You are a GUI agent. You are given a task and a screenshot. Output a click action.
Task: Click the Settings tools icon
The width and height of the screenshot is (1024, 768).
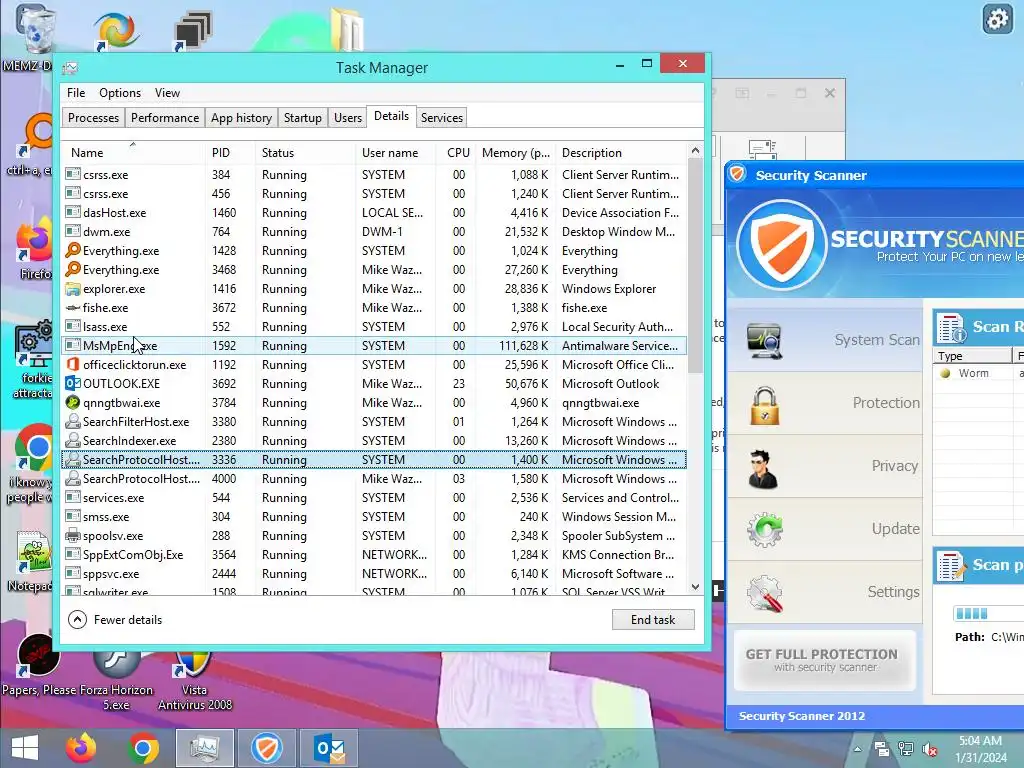tap(765, 593)
